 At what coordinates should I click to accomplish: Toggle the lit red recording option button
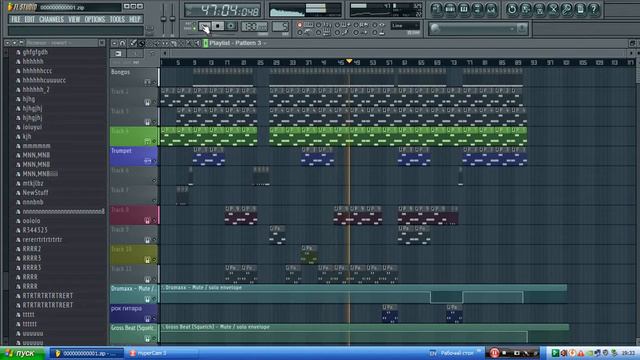pyautogui.click(x=300, y=25)
